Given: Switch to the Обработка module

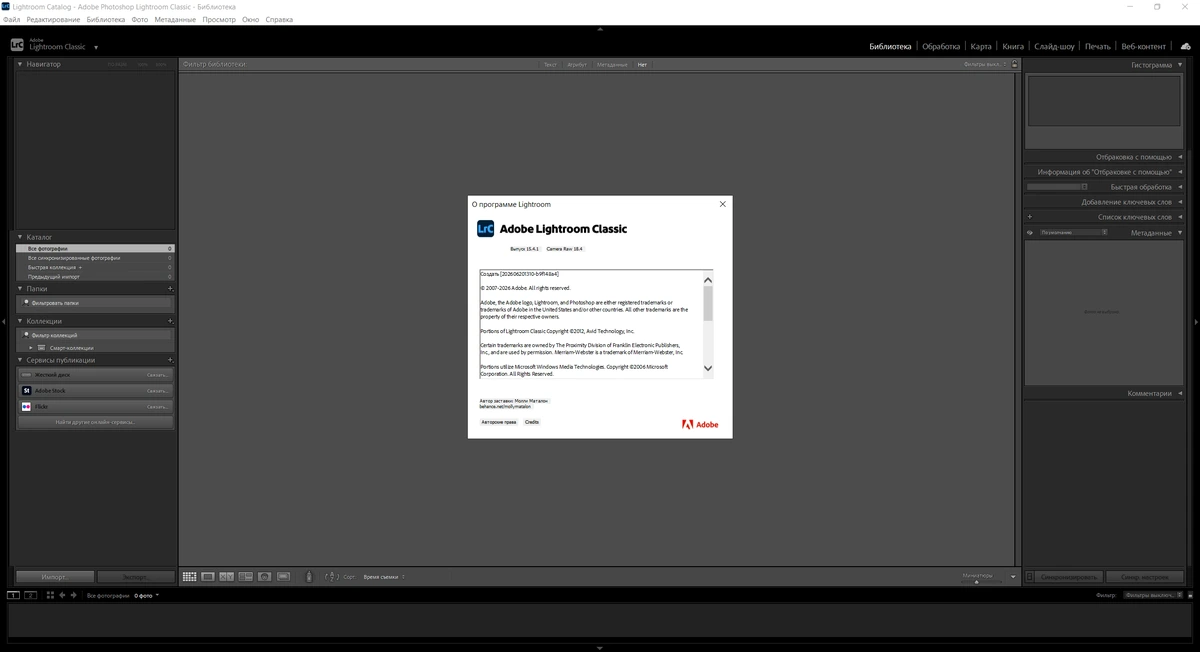Looking at the screenshot, I should [x=941, y=46].
